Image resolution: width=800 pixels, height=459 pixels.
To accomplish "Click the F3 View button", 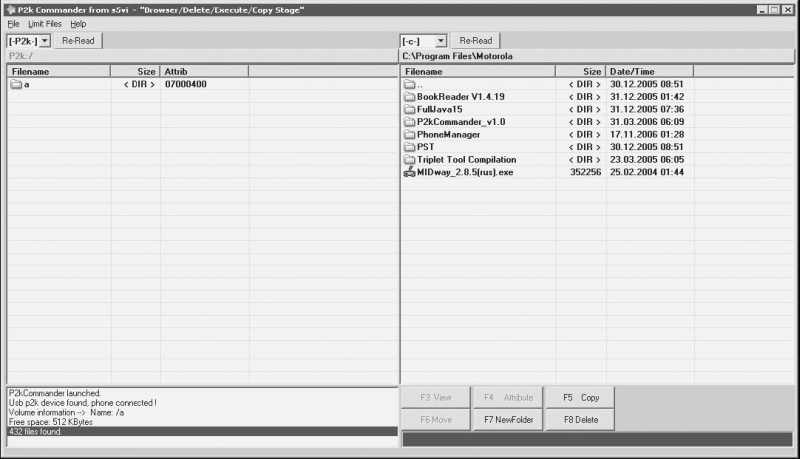I will [436, 397].
